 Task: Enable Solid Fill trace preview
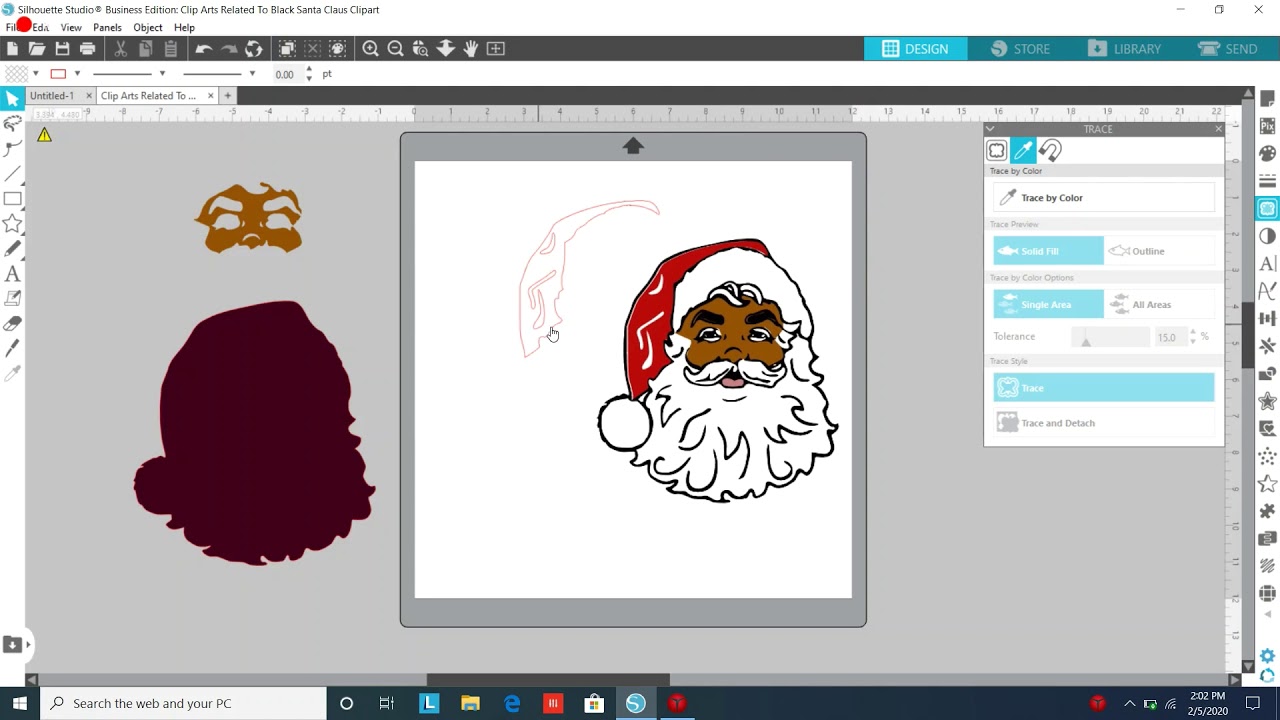[x=1048, y=251]
